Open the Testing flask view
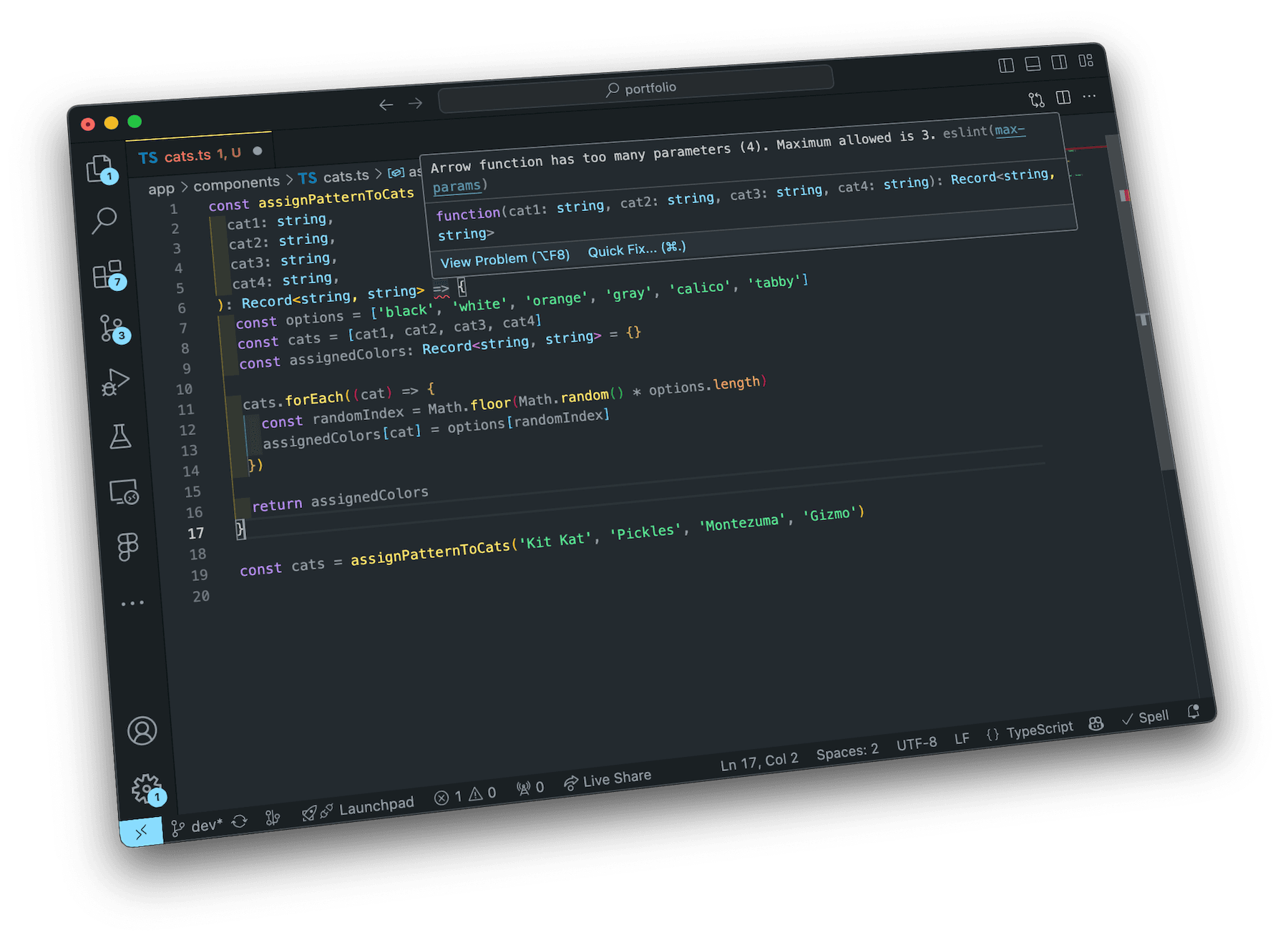Screen dimensions: 1288x940 (120, 436)
